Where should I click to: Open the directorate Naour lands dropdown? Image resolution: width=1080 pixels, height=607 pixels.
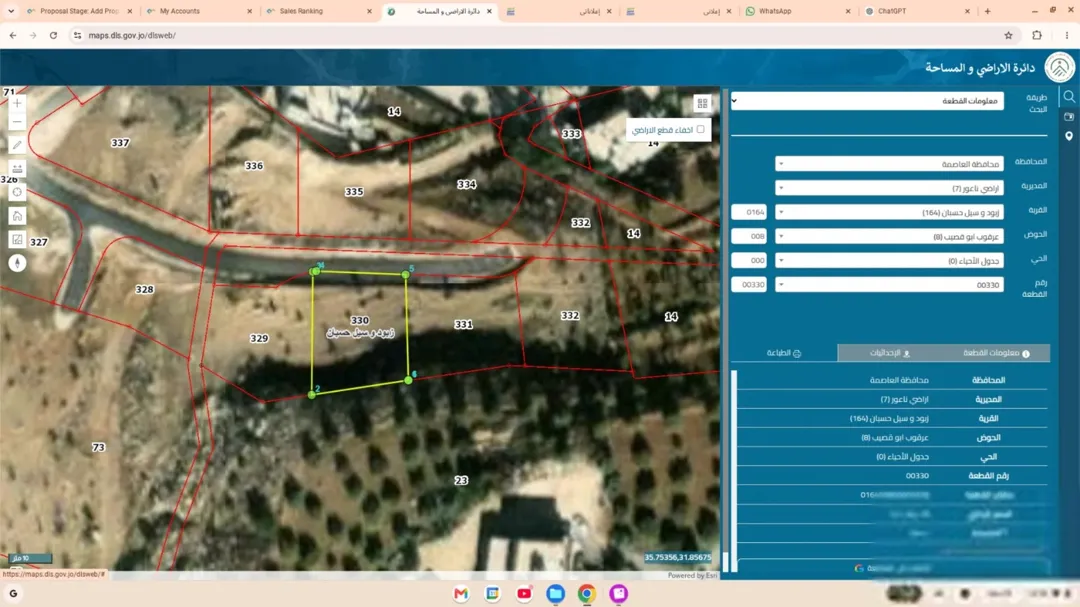click(889, 188)
